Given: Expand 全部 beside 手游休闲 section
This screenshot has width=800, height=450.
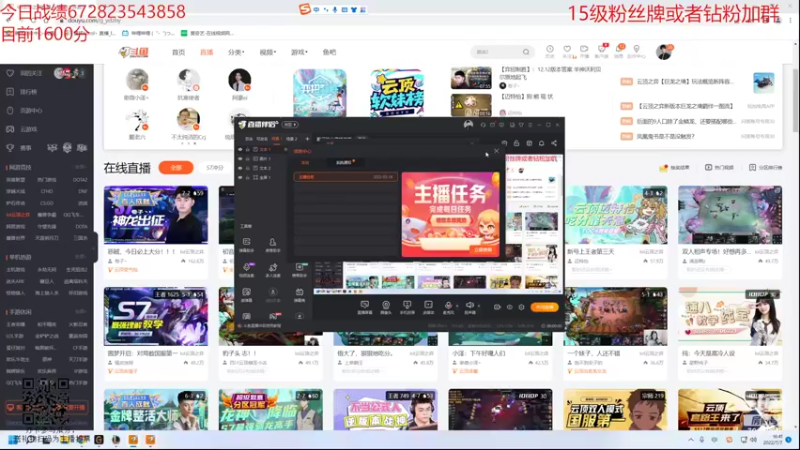Looking at the screenshot, I should (x=80, y=311).
